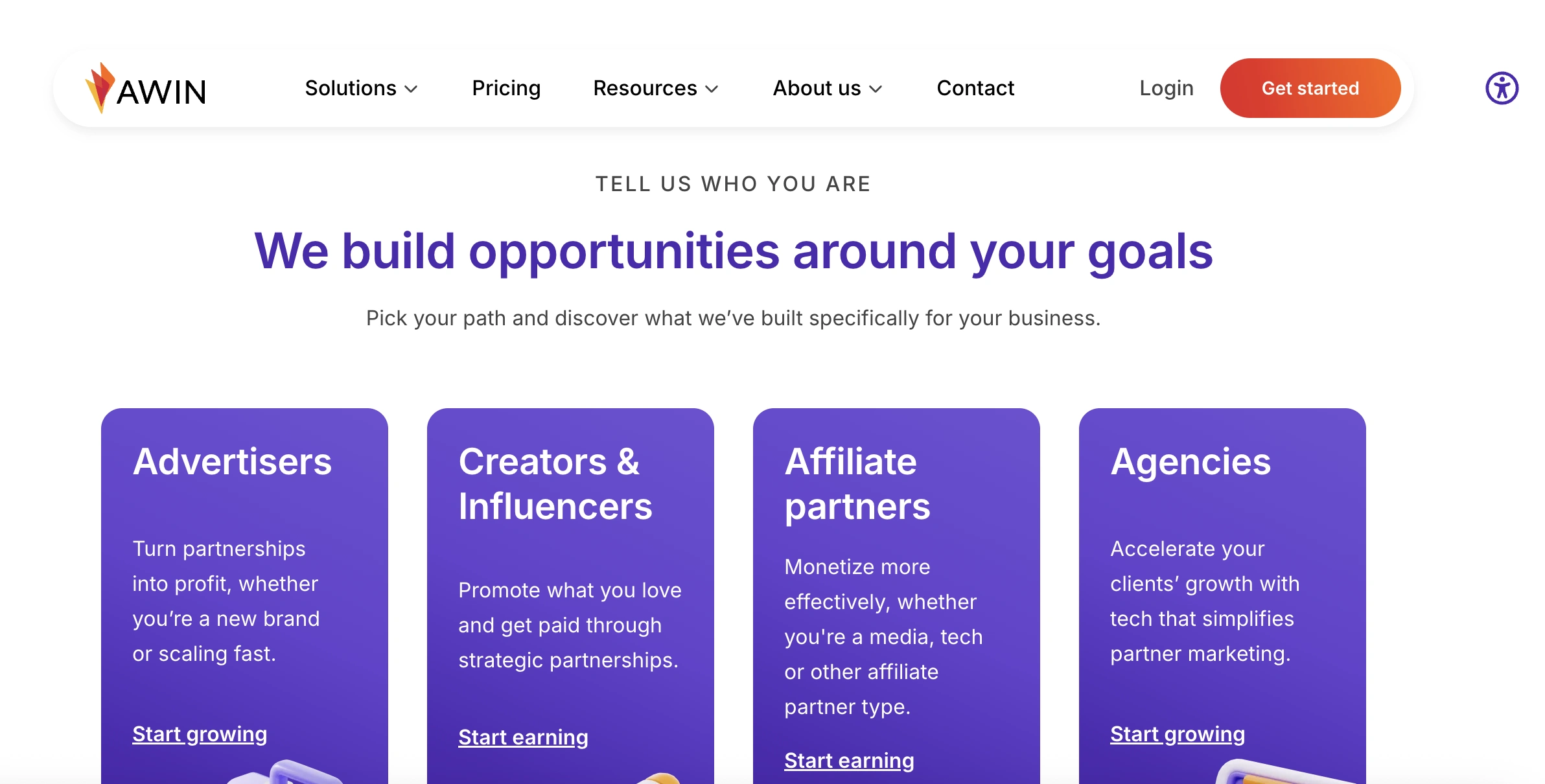
Task: Click Start earning under Creators & Influencers
Action: [x=523, y=737]
